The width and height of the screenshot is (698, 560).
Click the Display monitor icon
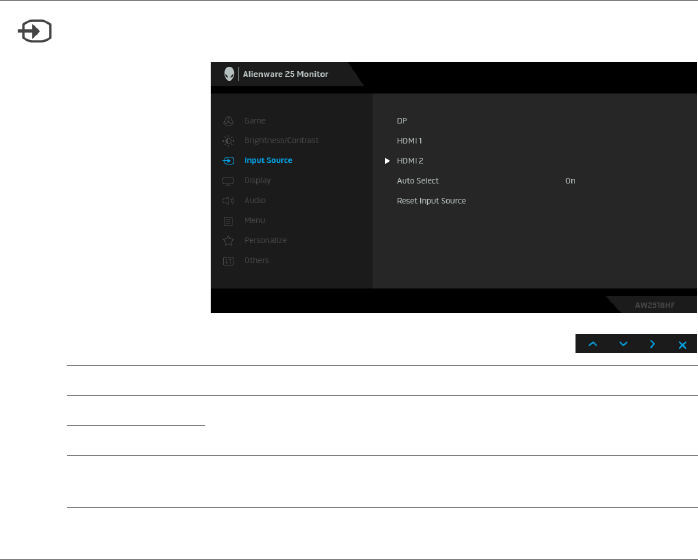[228, 181]
